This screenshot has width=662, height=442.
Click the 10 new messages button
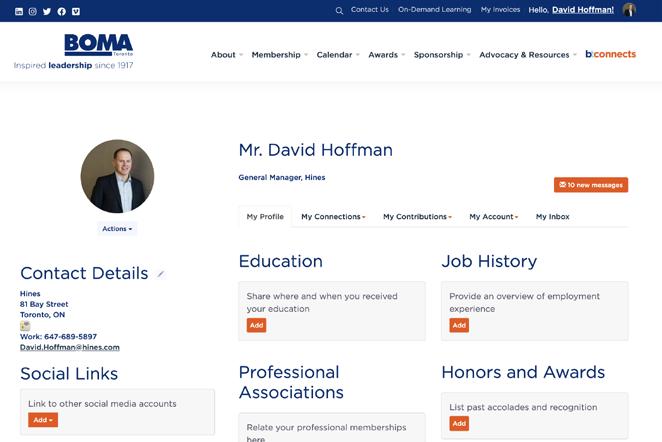(591, 185)
